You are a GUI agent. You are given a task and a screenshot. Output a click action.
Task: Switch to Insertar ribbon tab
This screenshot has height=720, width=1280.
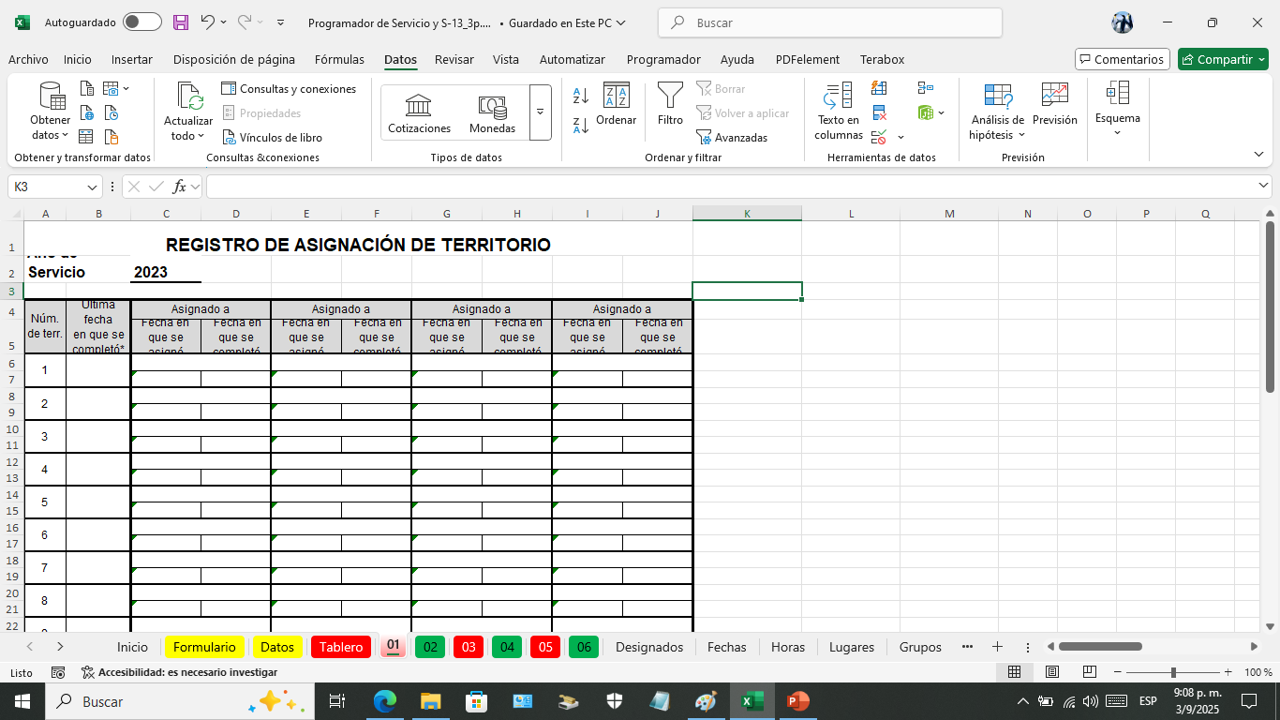(x=132, y=59)
